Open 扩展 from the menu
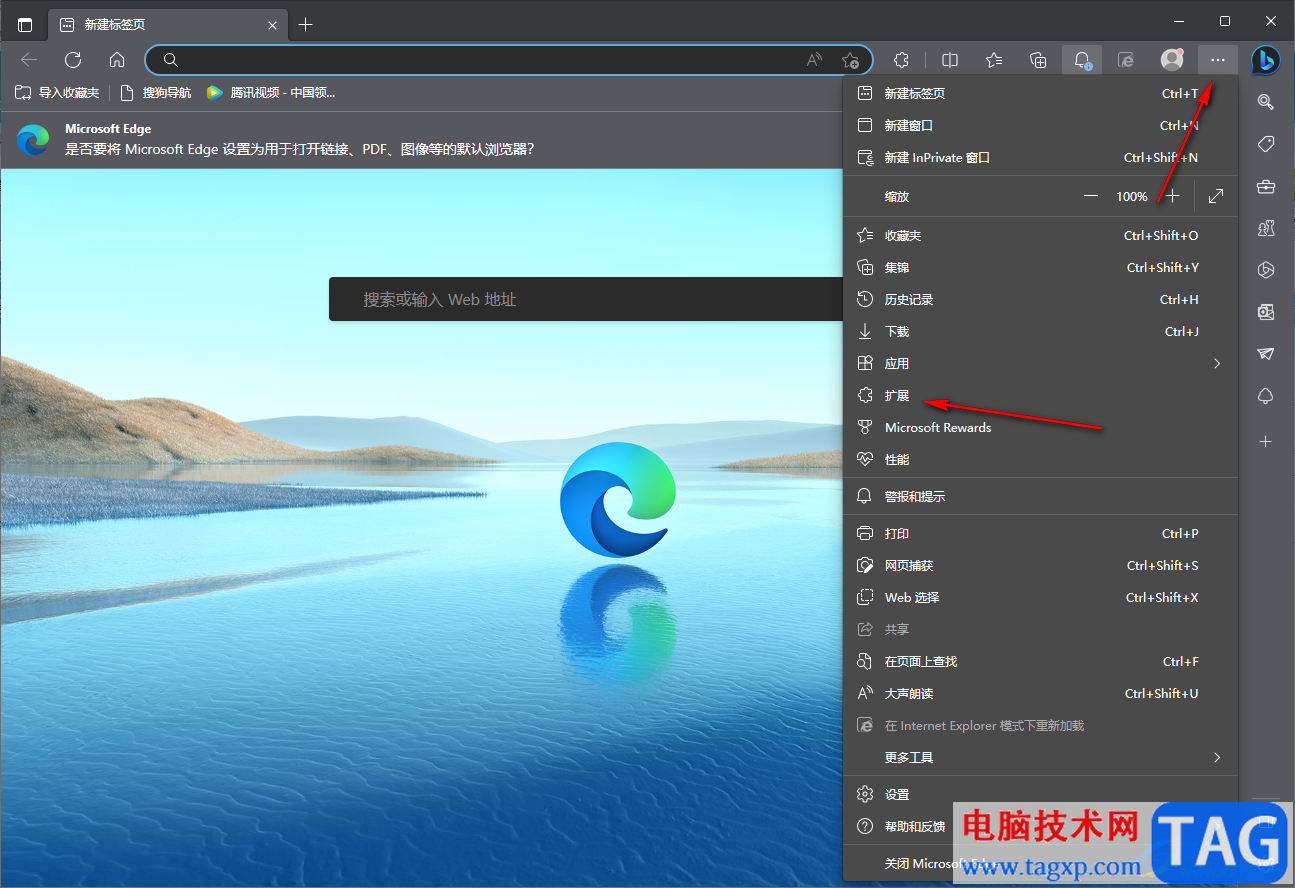Screen dimensions: 1295x888 coord(1041,395)
